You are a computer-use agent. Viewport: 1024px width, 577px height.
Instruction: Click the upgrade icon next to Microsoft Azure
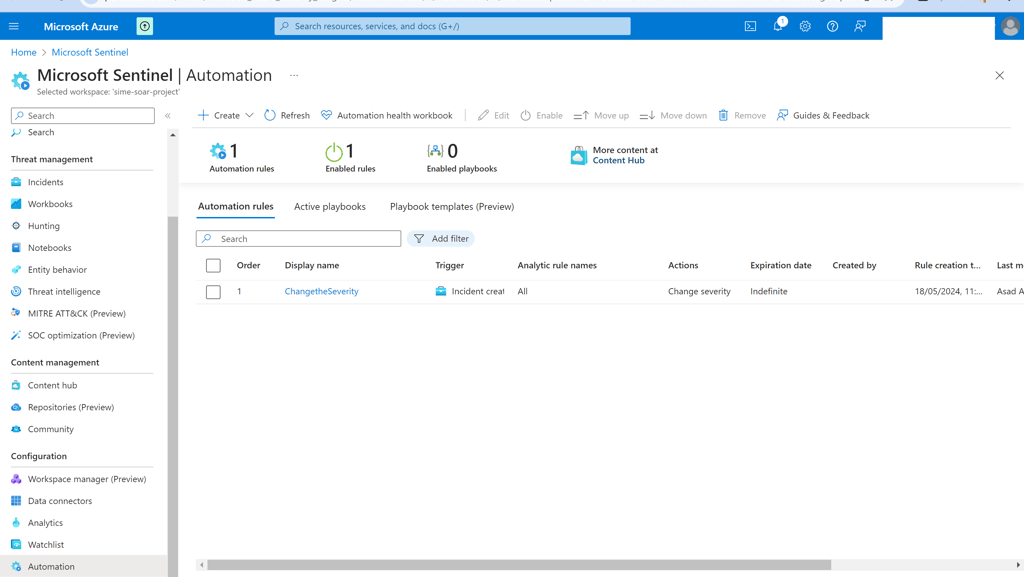click(144, 26)
